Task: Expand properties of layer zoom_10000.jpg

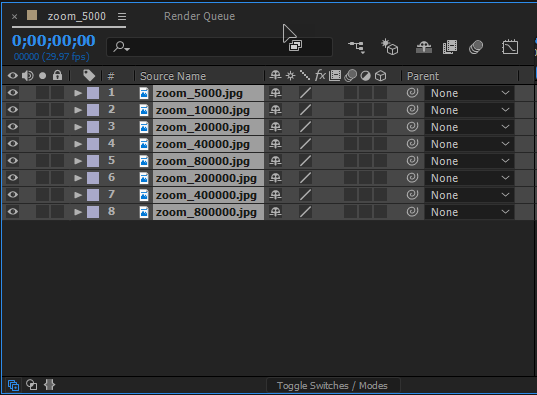Action: [78, 110]
